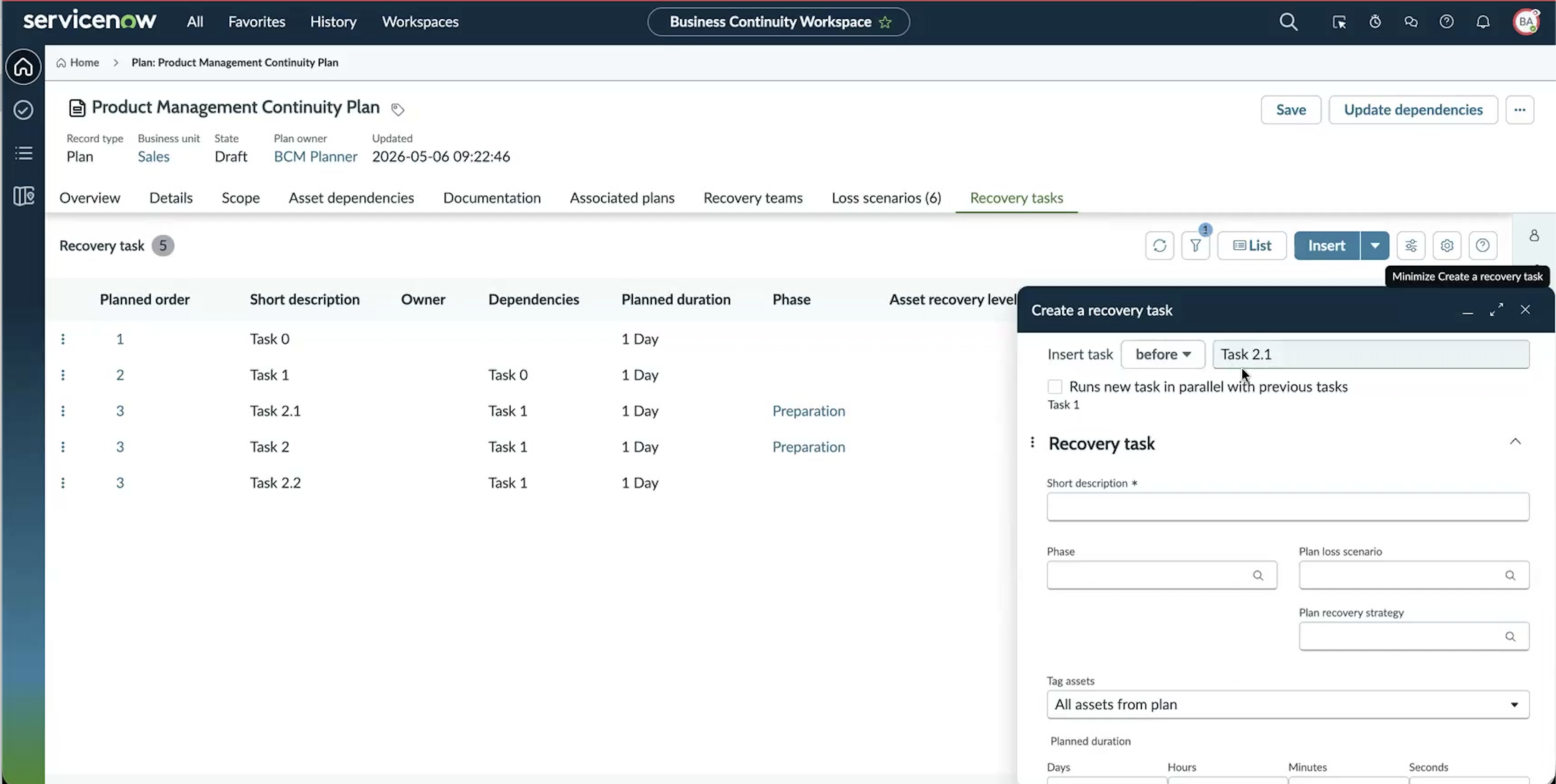This screenshot has width=1556, height=784.
Task: Open the list help question mark icon
Action: 1483,246
